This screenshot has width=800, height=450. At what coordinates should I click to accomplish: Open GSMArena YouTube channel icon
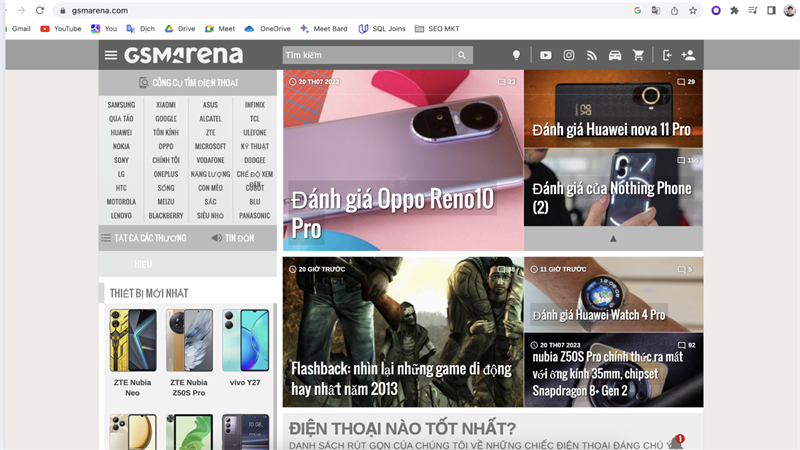[x=545, y=55]
